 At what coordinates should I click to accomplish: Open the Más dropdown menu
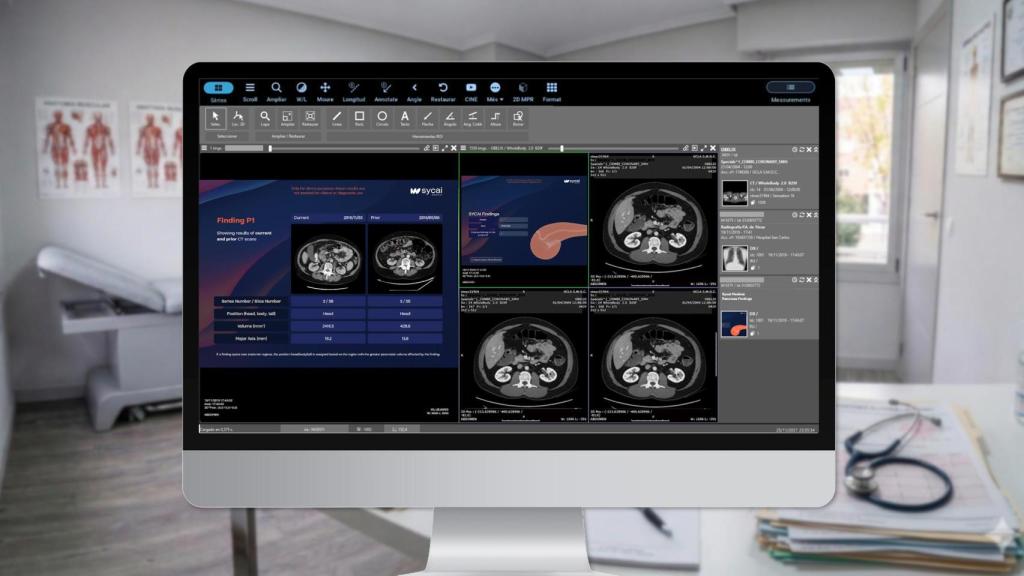[495, 91]
